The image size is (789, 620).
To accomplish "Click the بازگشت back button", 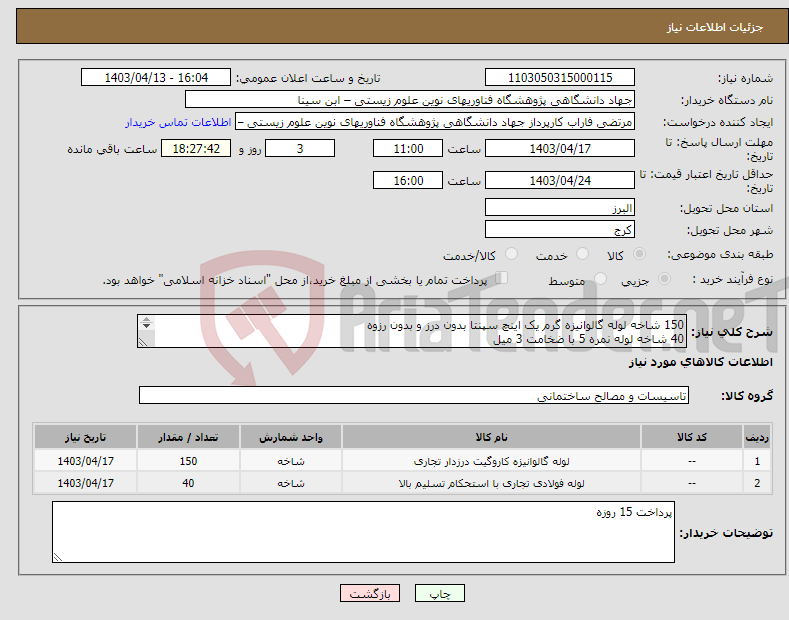I will 370,593.
